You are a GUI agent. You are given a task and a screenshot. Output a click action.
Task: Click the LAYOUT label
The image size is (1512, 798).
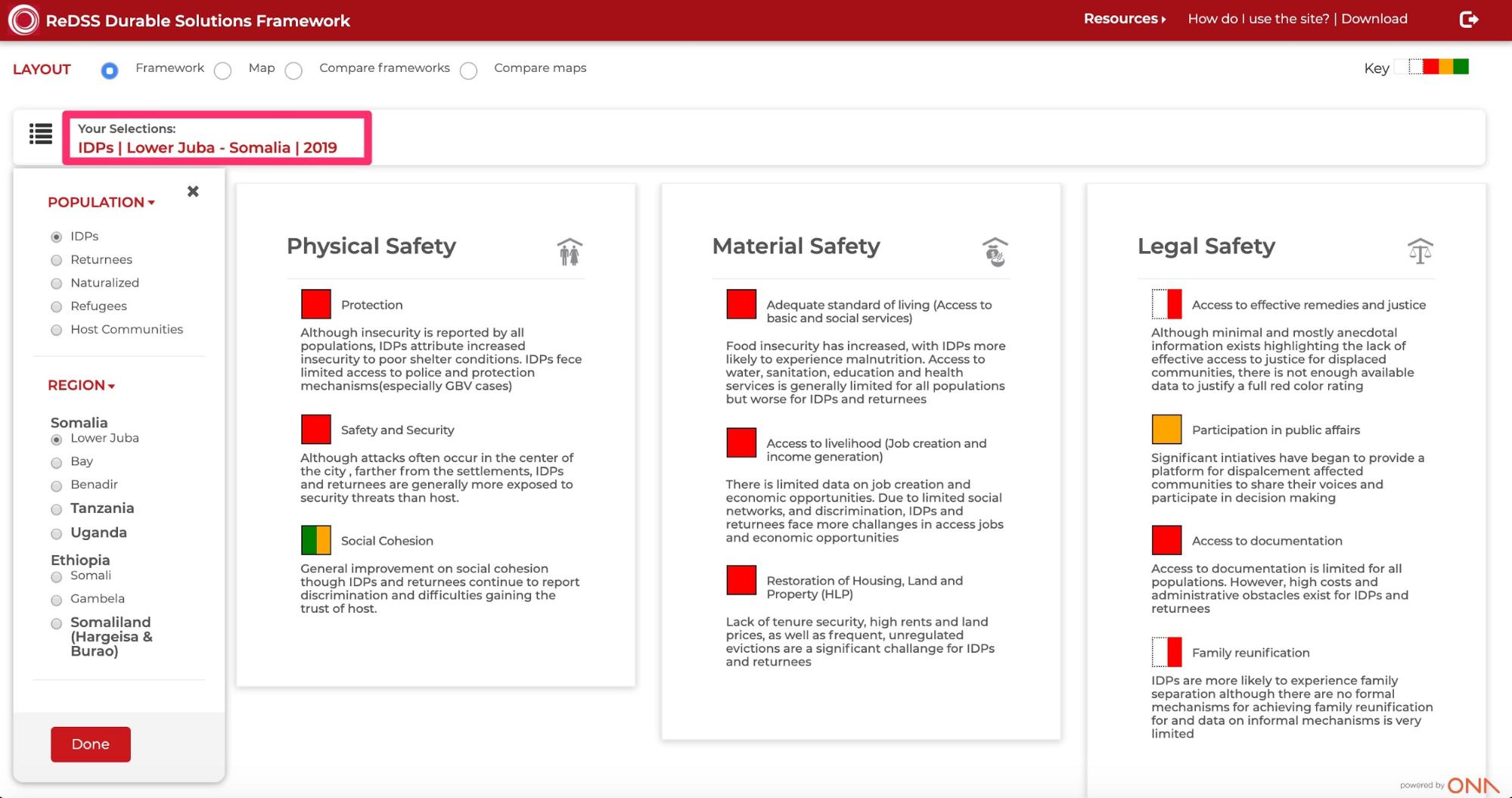(x=42, y=69)
